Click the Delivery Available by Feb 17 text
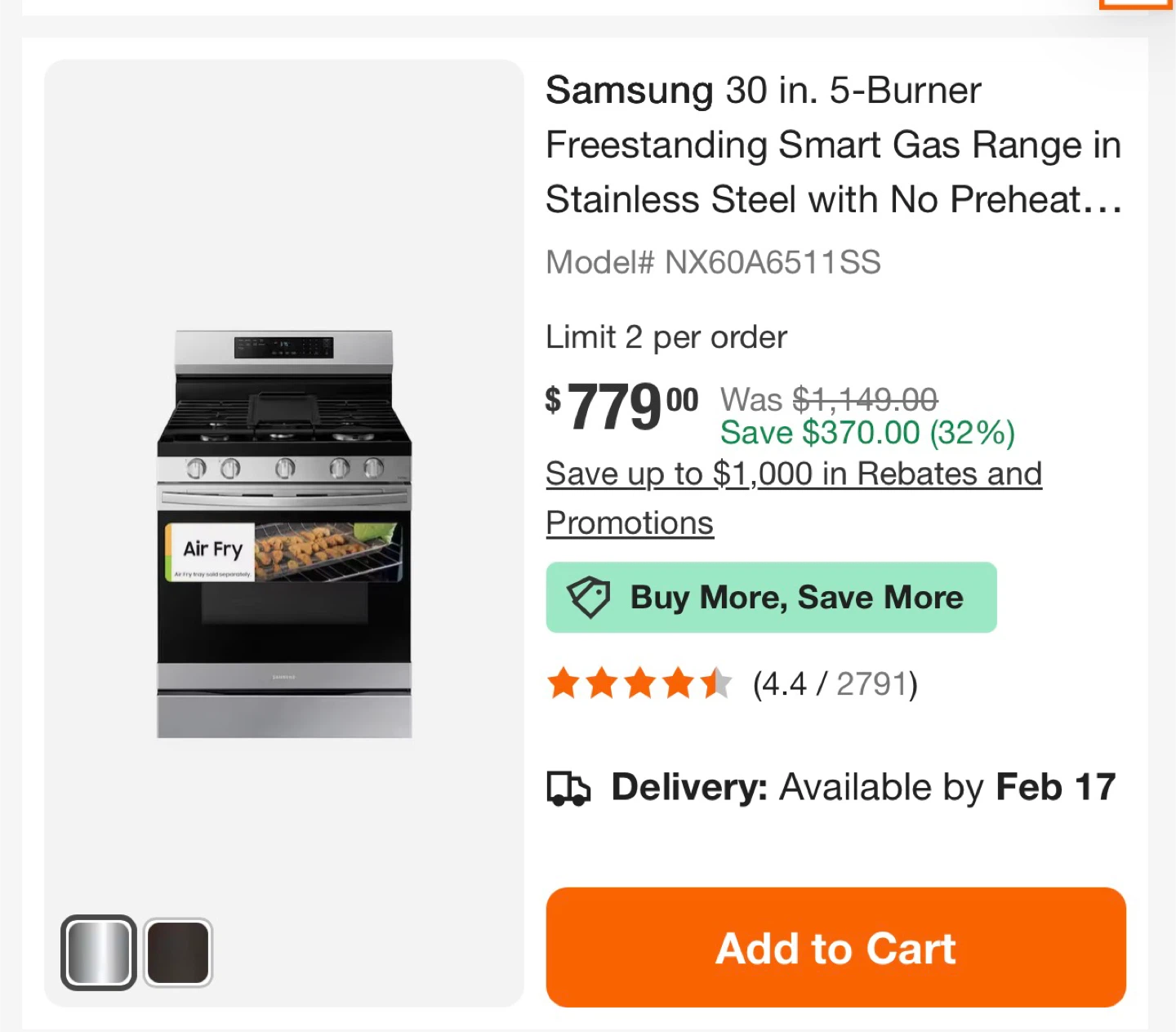Image resolution: width=1176 pixels, height=1032 pixels. pyautogui.click(x=862, y=788)
